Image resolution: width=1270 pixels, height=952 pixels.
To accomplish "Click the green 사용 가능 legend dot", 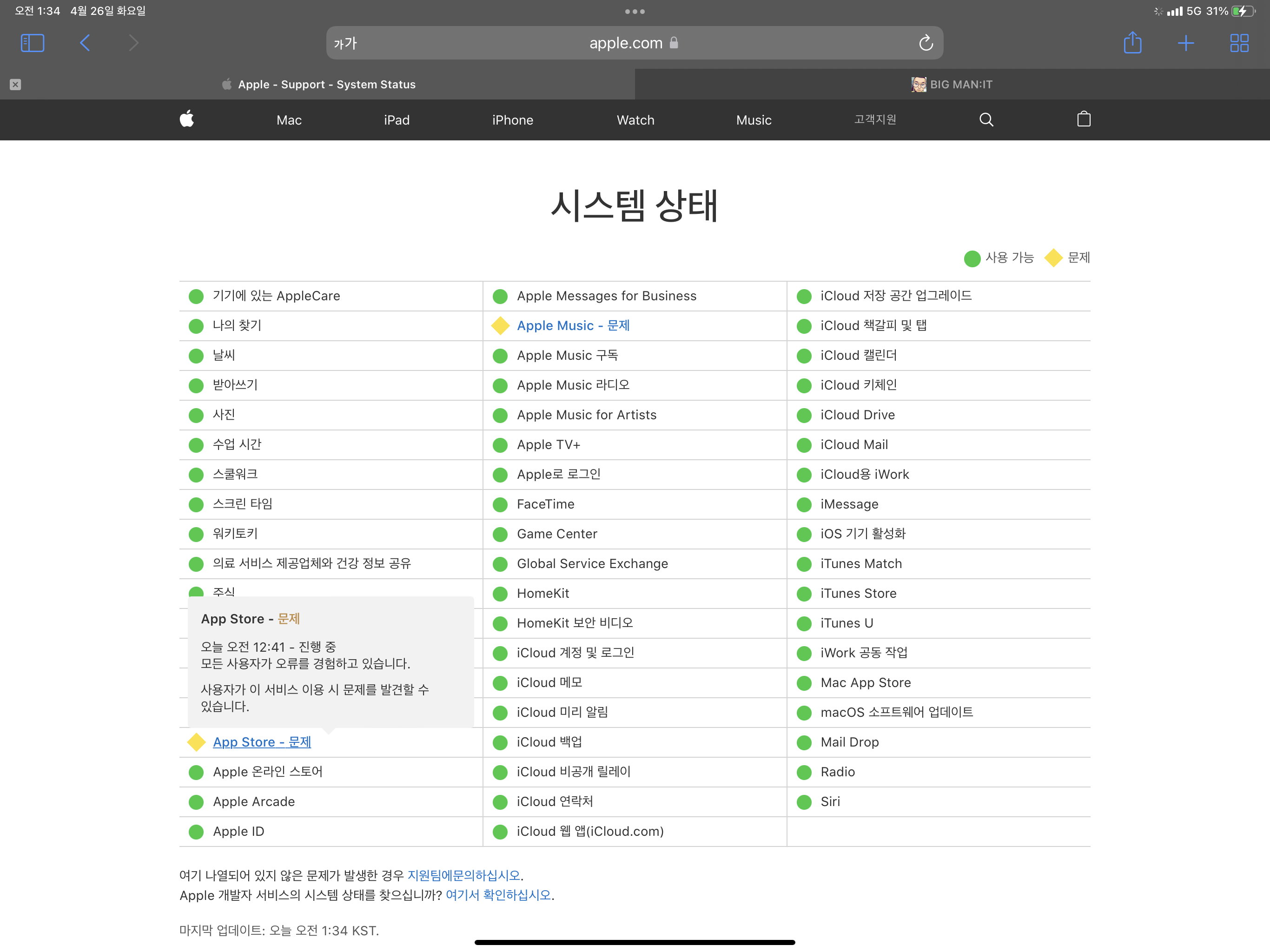I will pos(972,258).
